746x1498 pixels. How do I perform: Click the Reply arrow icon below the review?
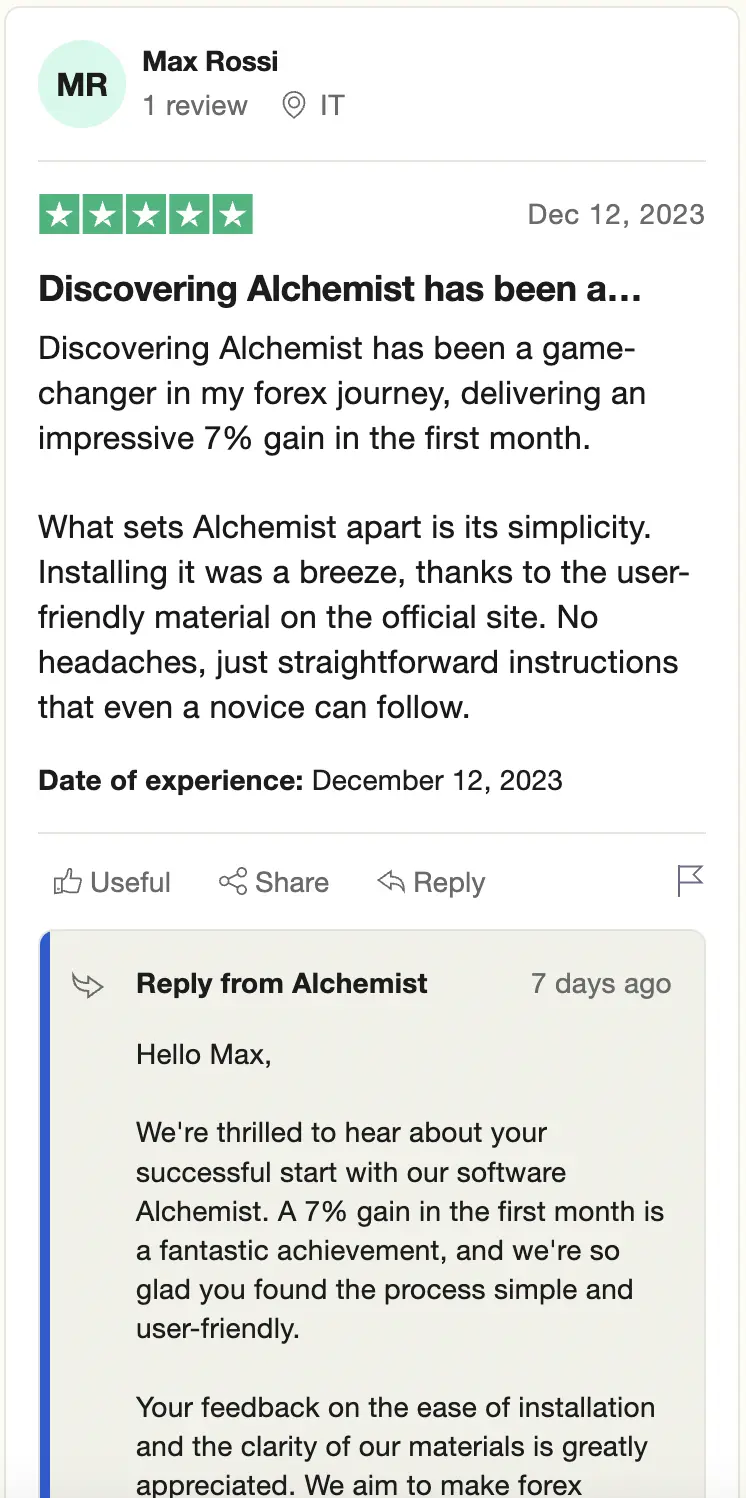pos(391,882)
